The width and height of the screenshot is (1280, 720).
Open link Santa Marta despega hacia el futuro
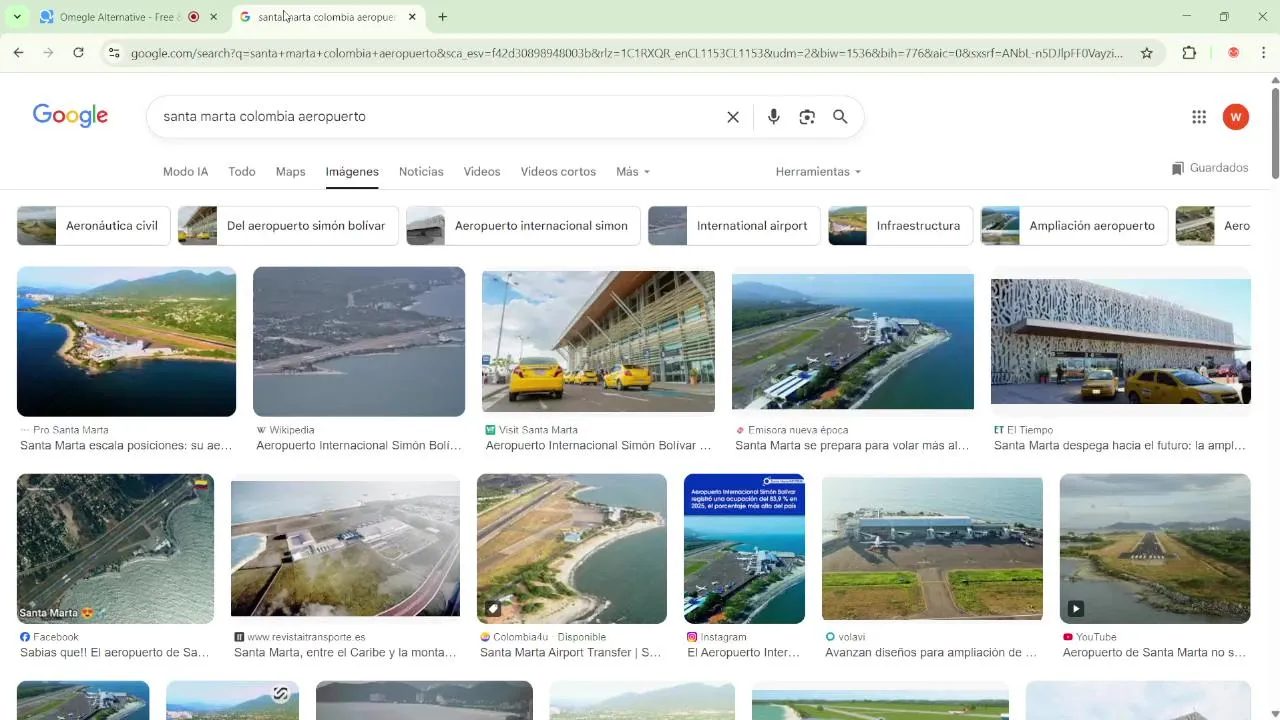[1120, 446]
